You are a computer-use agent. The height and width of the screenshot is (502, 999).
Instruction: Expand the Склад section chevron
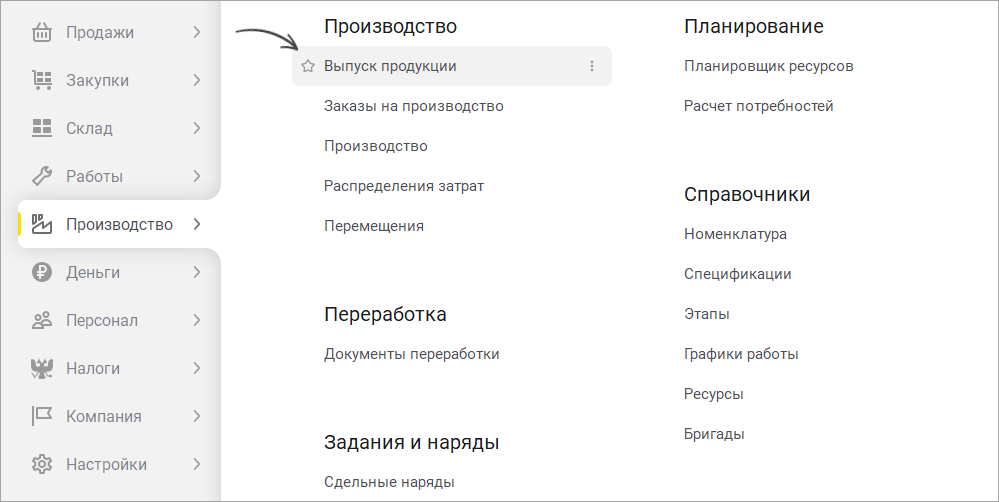click(x=197, y=128)
